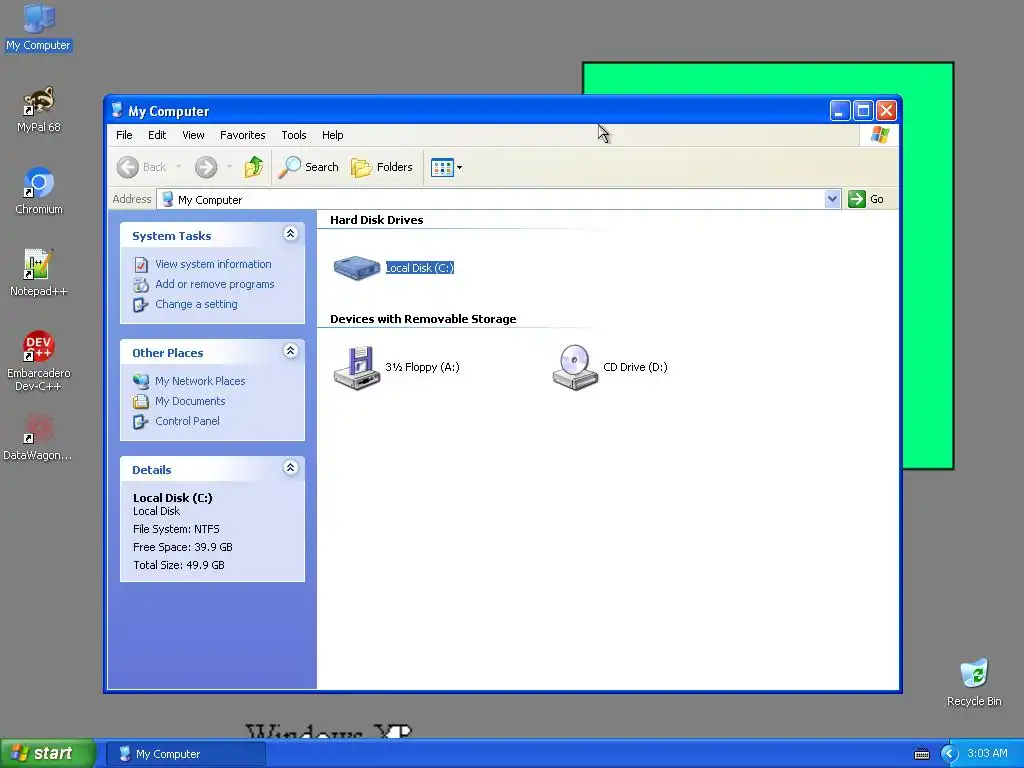Open the Back history dropdown arrow
The image size is (1024, 768).
coord(178,167)
